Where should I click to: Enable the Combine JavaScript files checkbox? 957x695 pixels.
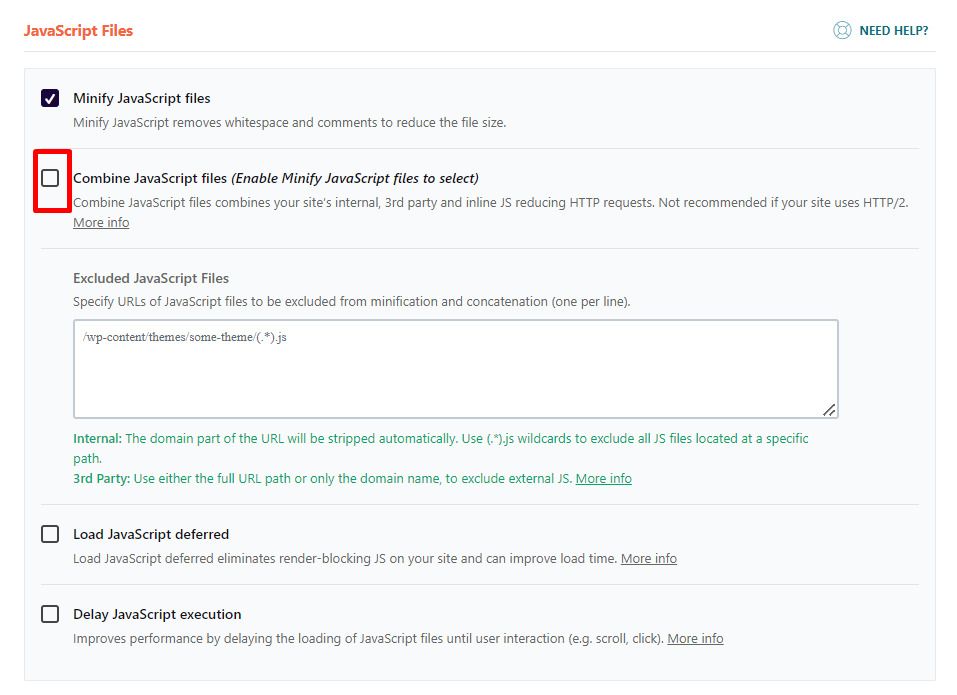tap(50, 178)
